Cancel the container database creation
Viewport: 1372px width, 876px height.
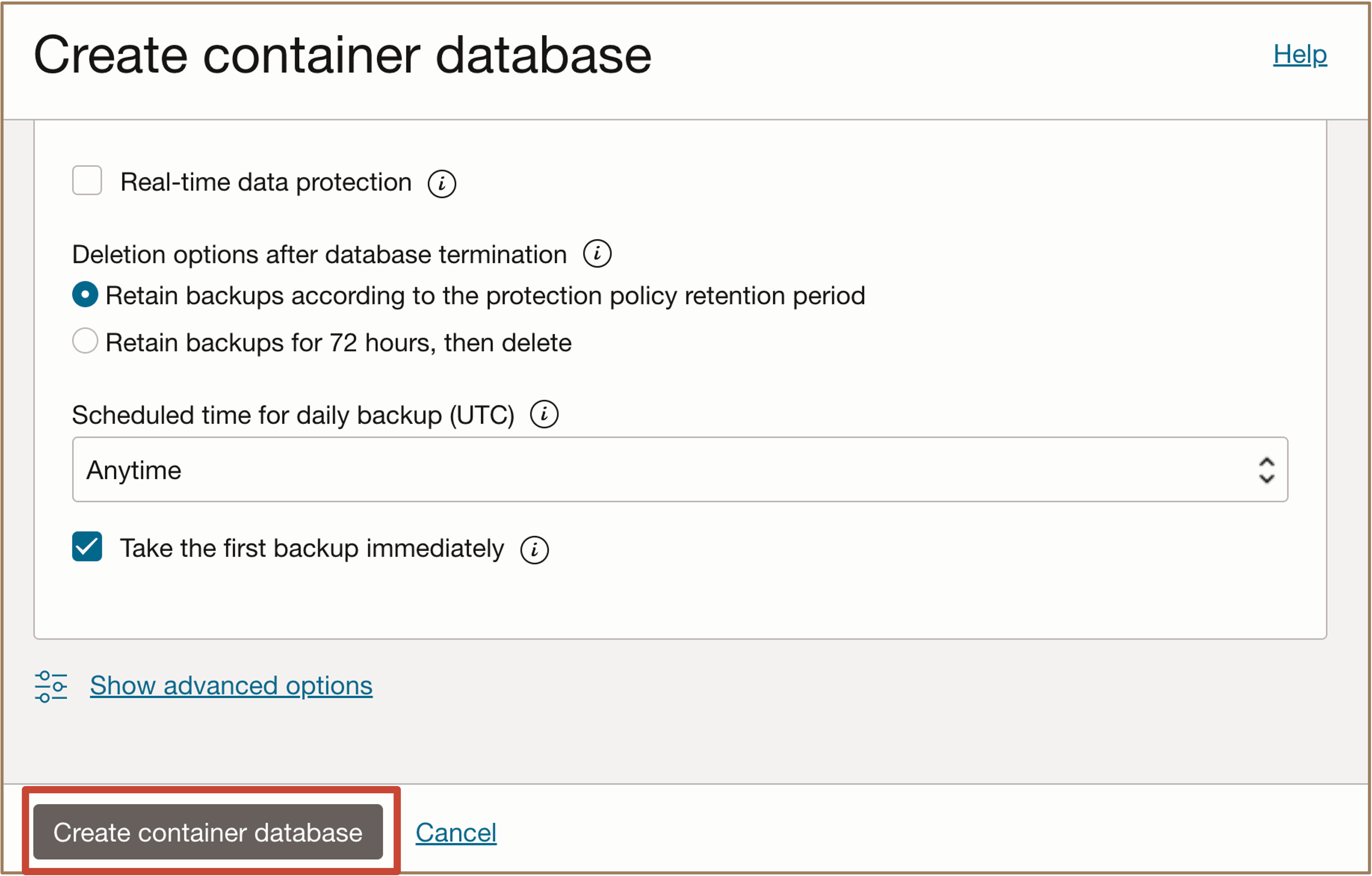tap(456, 833)
